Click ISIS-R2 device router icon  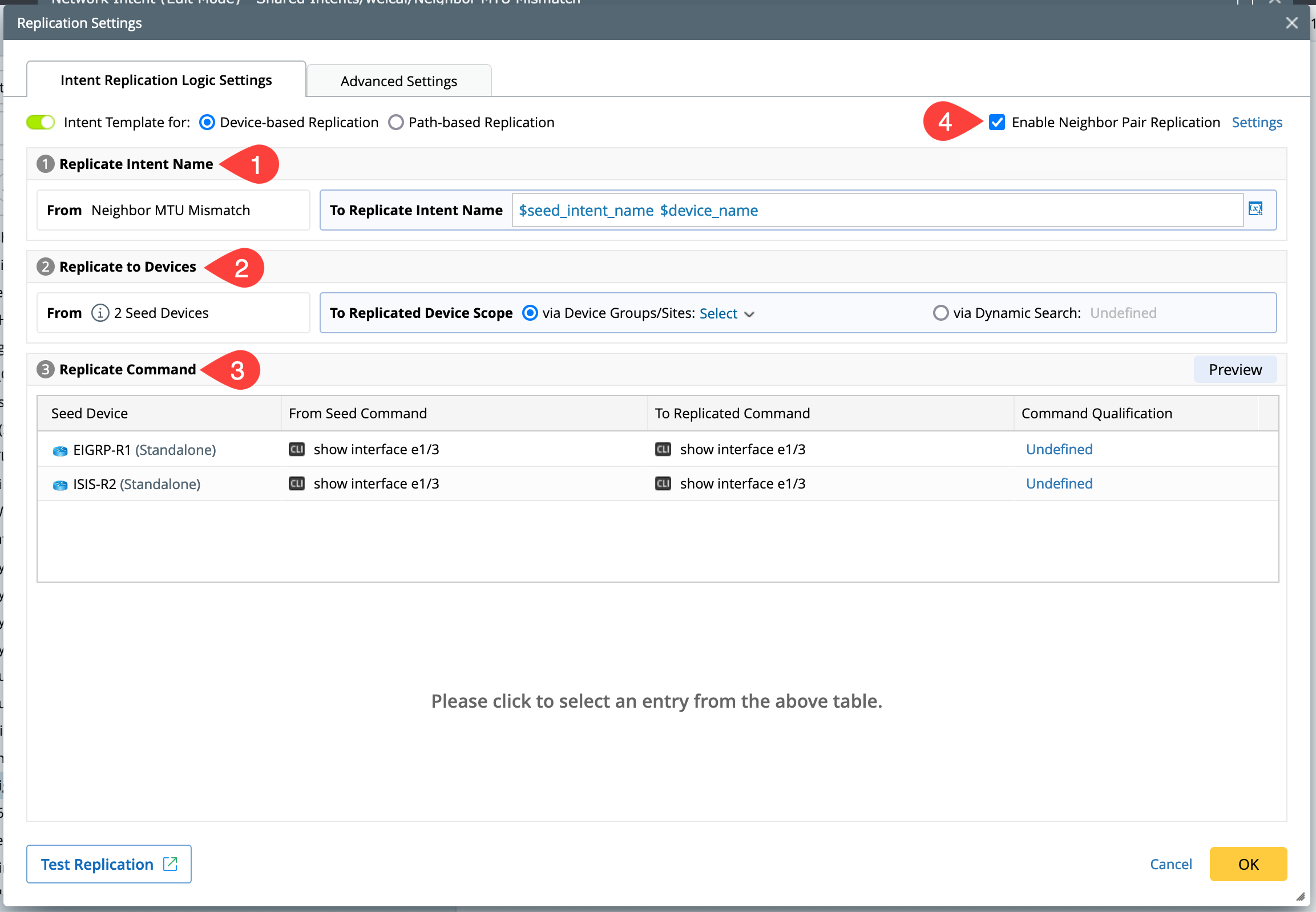click(60, 485)
